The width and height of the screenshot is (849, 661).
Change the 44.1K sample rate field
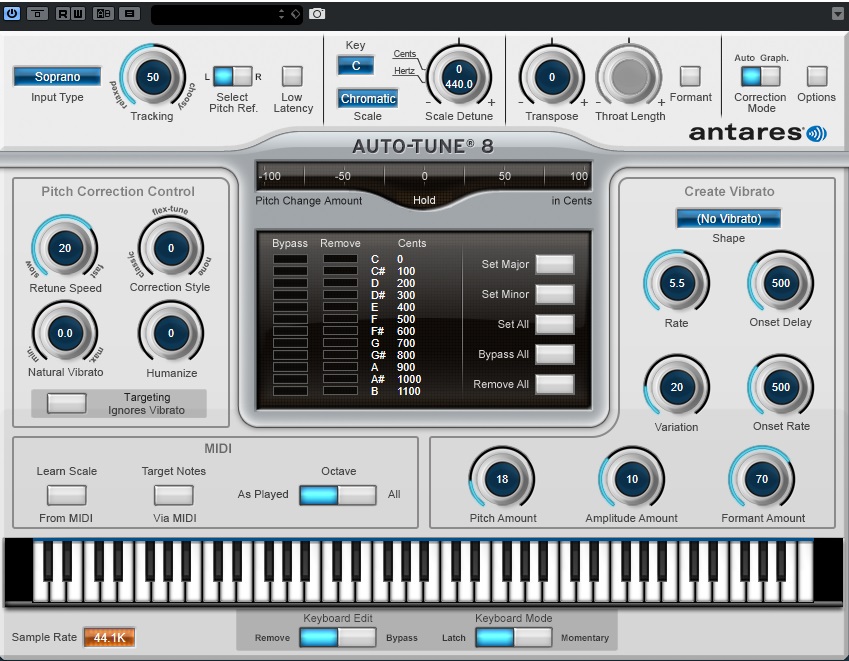point(109,637)
